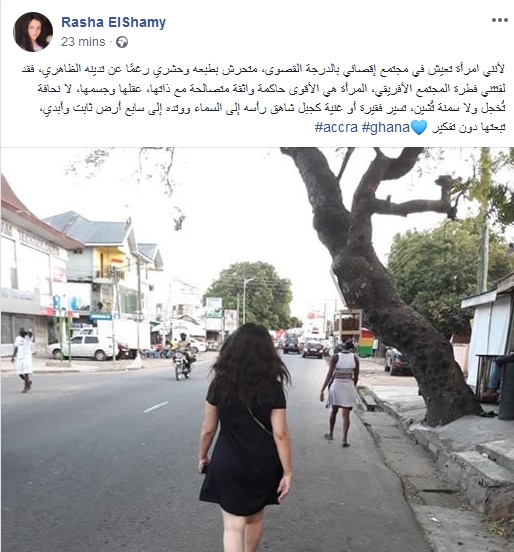Click the white dashed road lane marking
This screenshot has width=514, height=552.
pos(156,407)
